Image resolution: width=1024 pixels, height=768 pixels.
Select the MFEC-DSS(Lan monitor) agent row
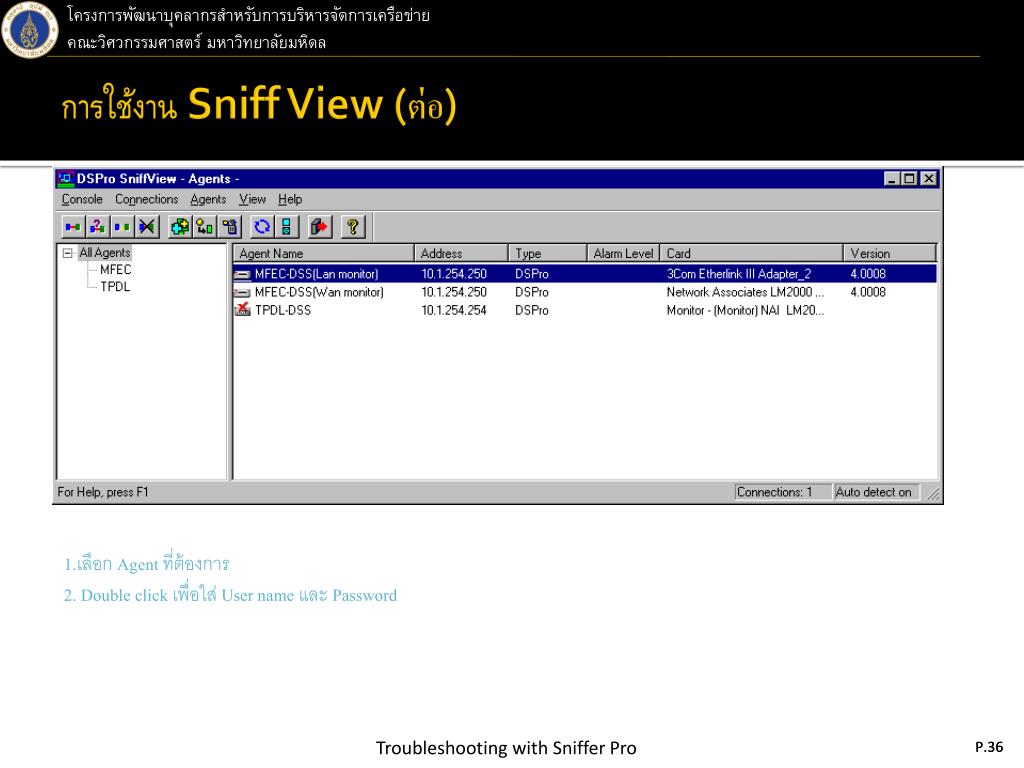[585, 274]
